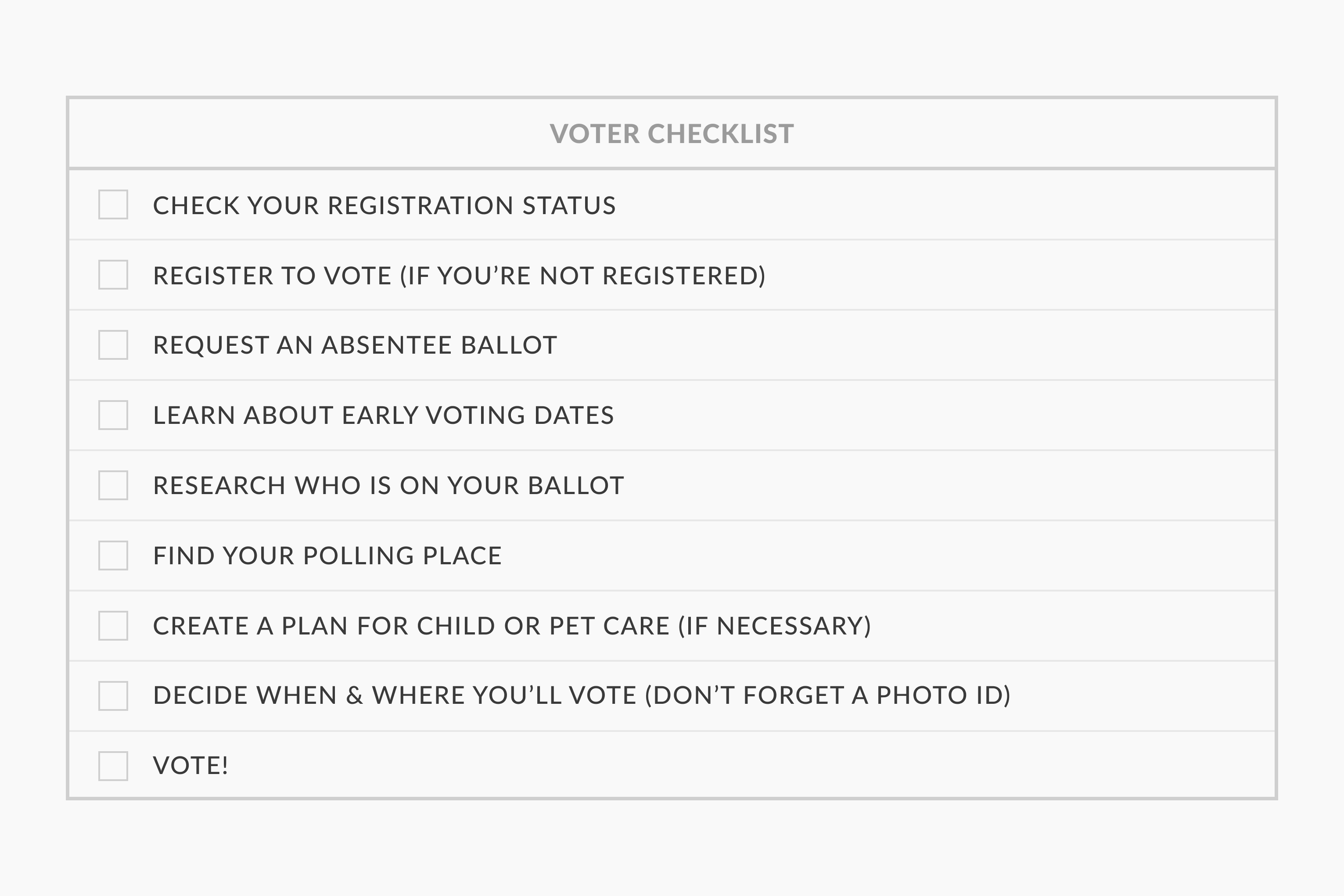The height and width of the screenshot is (896, 1344).
Task: Click the 'Decide when & where you'll vote' text
Action: point(395,696)
